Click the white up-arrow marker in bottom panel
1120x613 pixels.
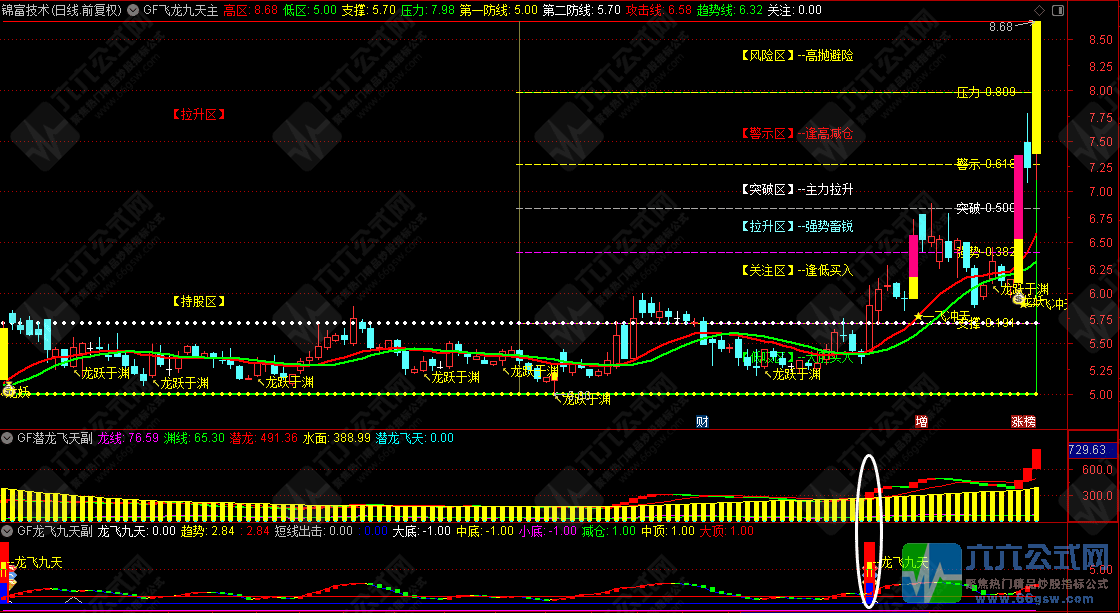pos(73,600)
